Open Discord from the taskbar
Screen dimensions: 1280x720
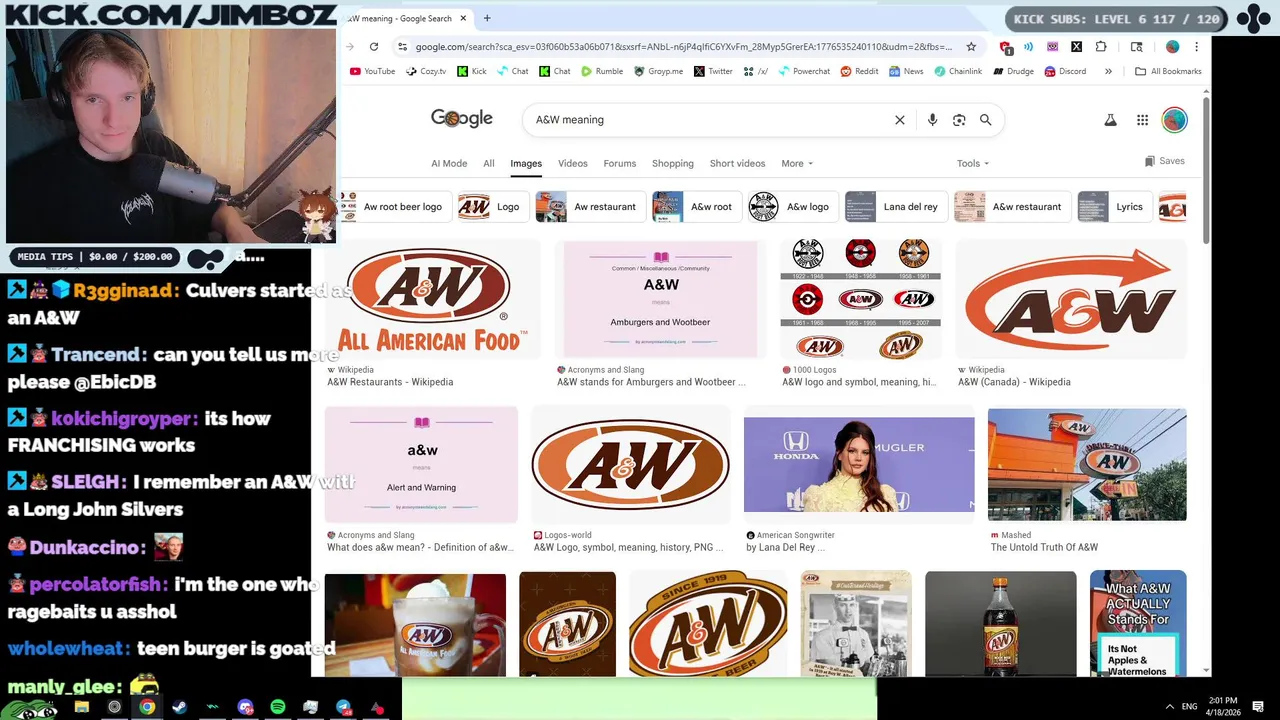coord(245,707)
